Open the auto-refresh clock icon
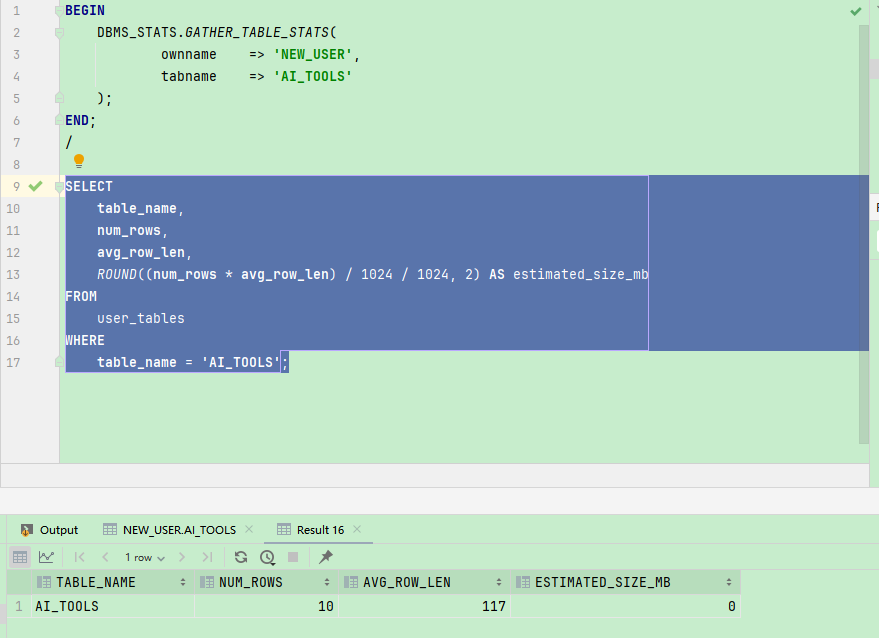This screenshot has height=638, width=879. pos(267,557)
